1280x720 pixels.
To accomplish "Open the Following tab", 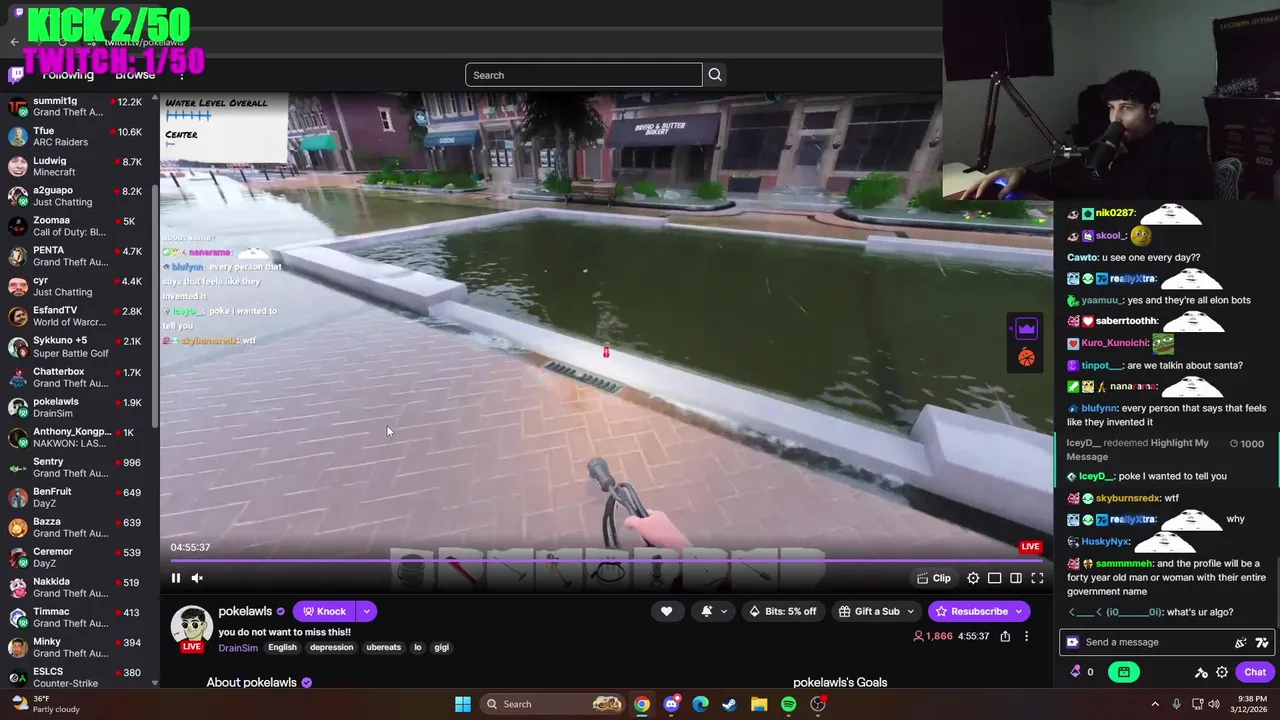I will tap(67, 75).
